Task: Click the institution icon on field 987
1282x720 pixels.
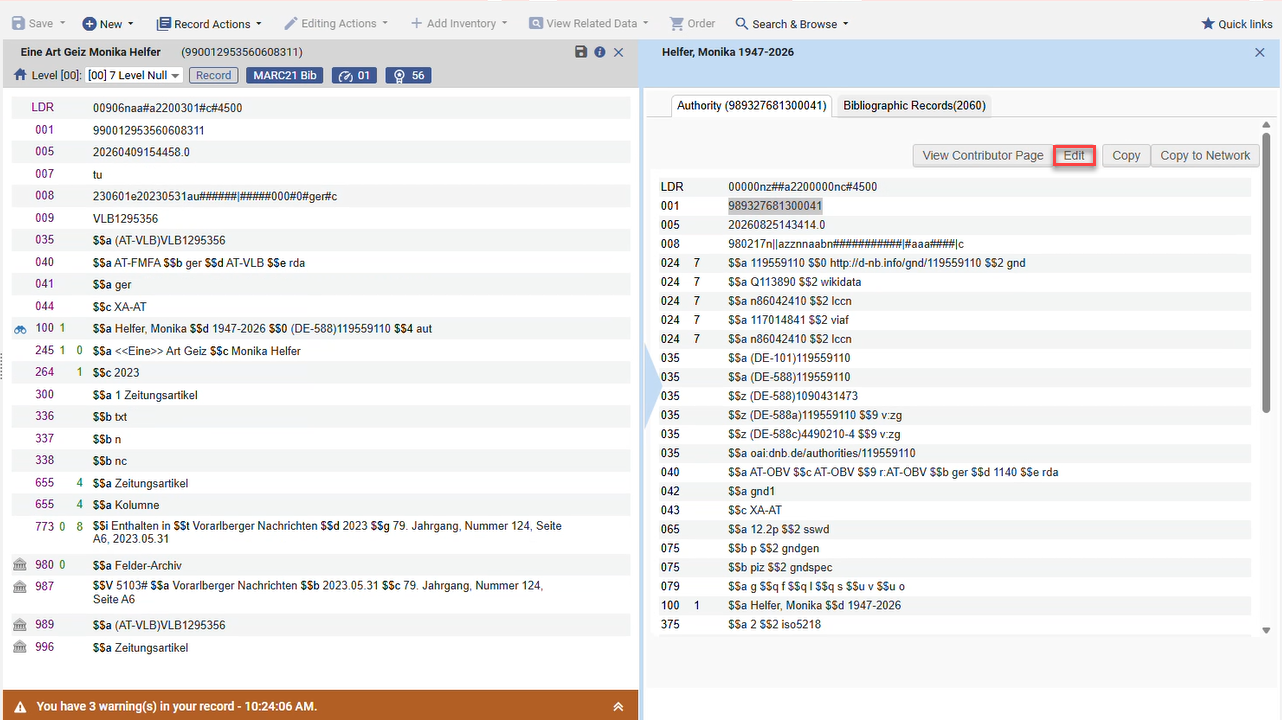Action: pyautogui.click(x=20, y=587)
